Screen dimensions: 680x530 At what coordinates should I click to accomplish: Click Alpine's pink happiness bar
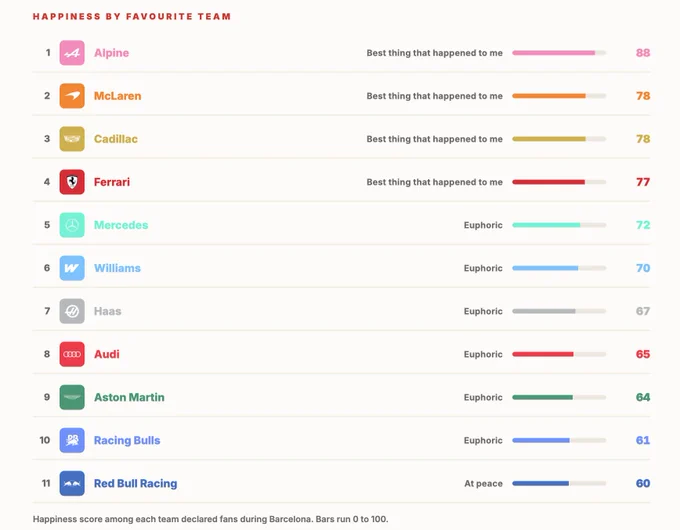tap(559, 53)
